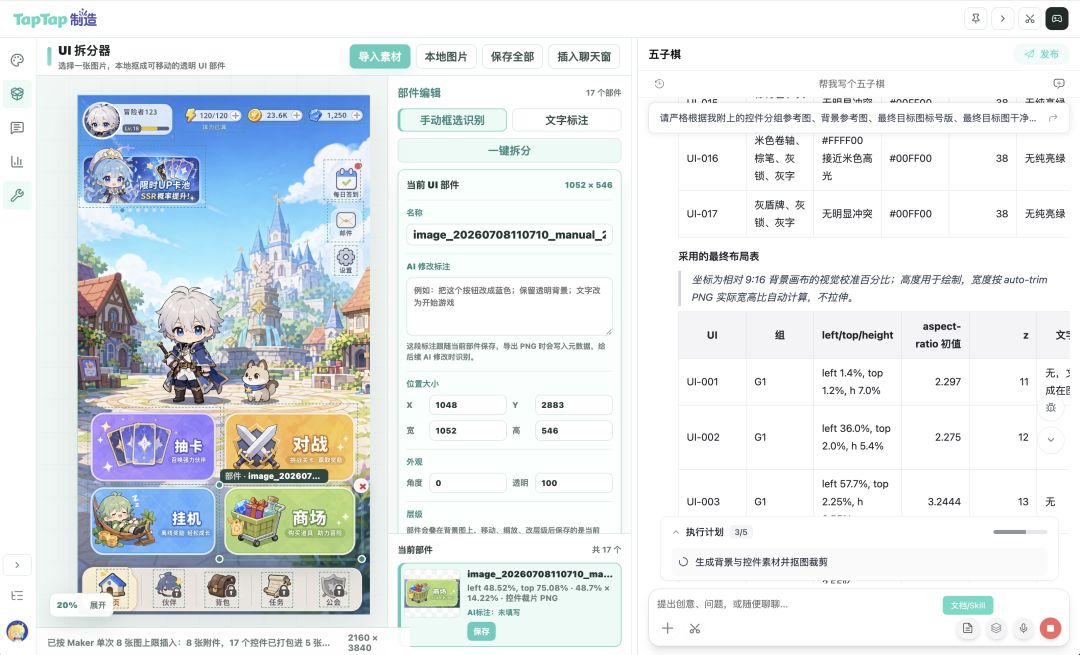The image size is (1080, 655).
Task: Click 展开 next to the zoom percentage
Action: tap(98, 605)
